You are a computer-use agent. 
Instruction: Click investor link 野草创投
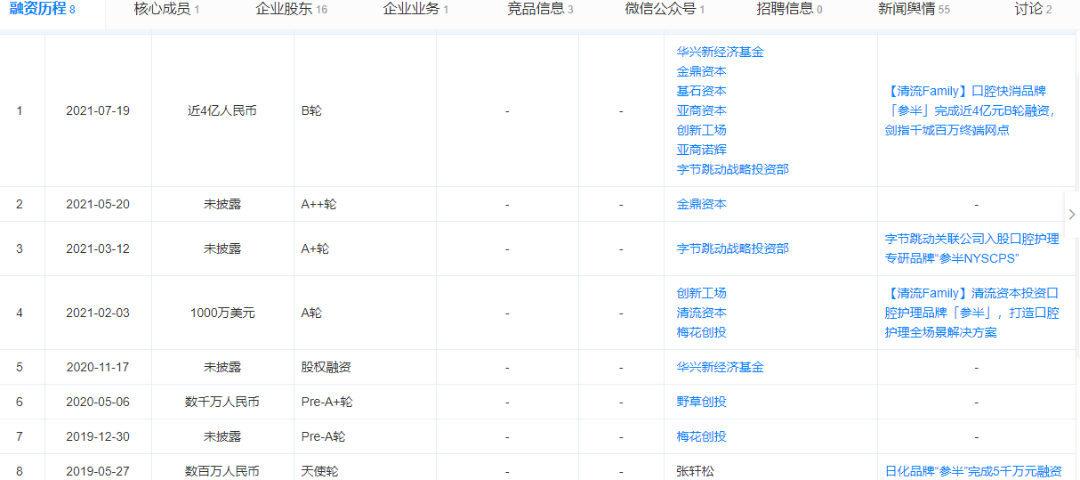point(701,401)
